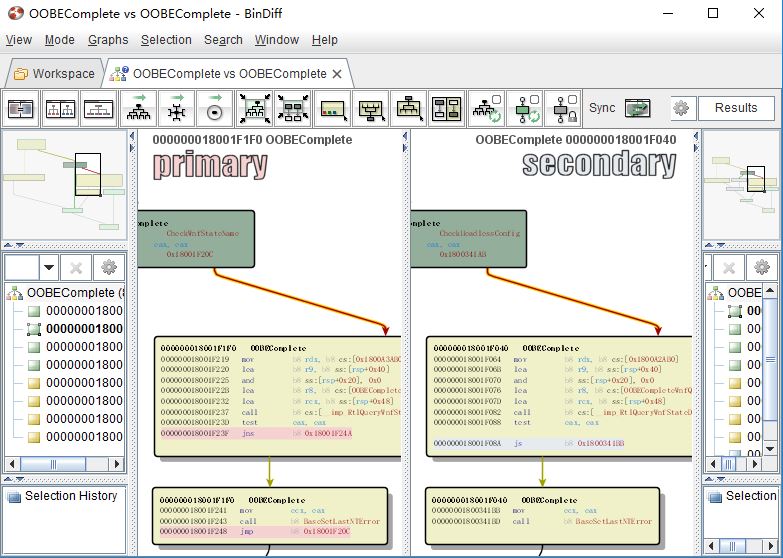The width and height of the screenshot is (783, 558).
Task: Click the green CheckWnfStateName primary node
Action: [x=195, y=239]
